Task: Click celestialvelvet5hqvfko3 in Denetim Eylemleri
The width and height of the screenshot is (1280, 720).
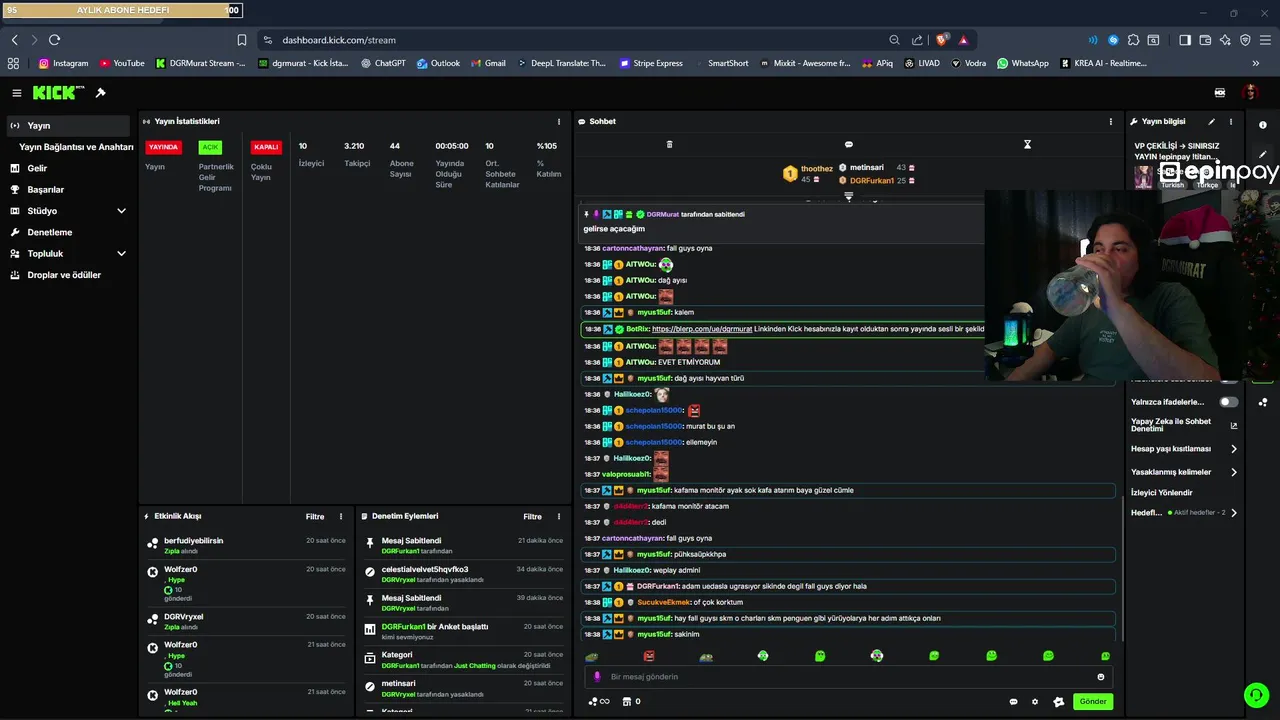Action: pyautogui.click(x=425, y=570)
